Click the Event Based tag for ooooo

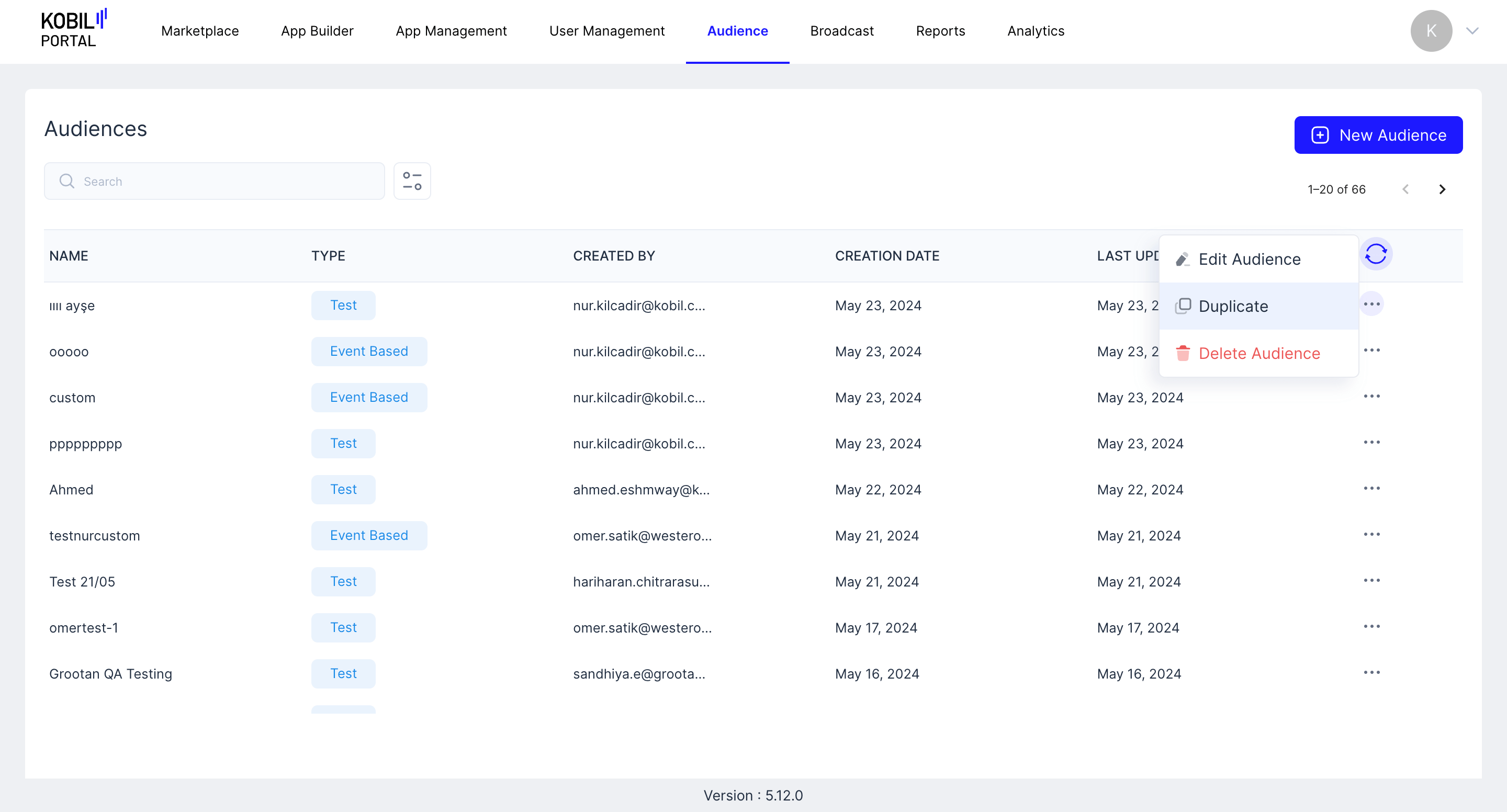[x=368, y=352]
